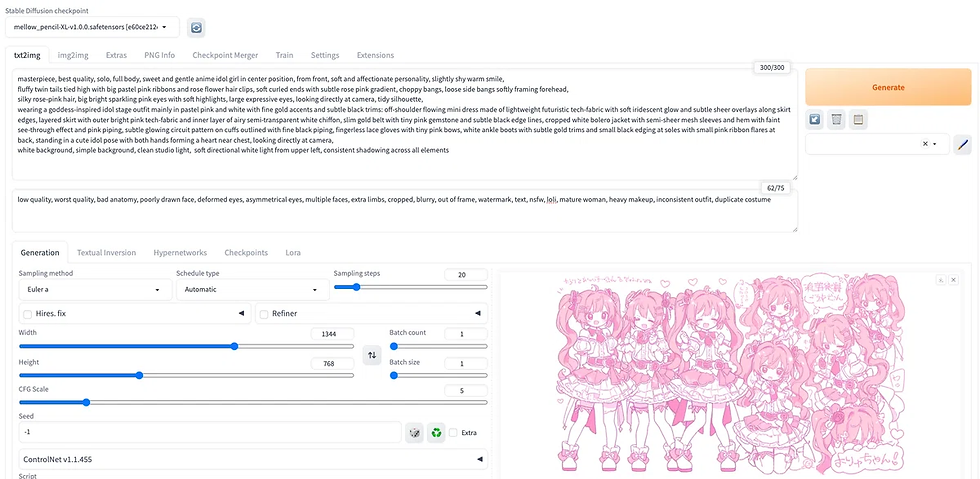Clear the styles selection with the X
Image resolution: width=980 pixels, height=479 pixels.
925,144
